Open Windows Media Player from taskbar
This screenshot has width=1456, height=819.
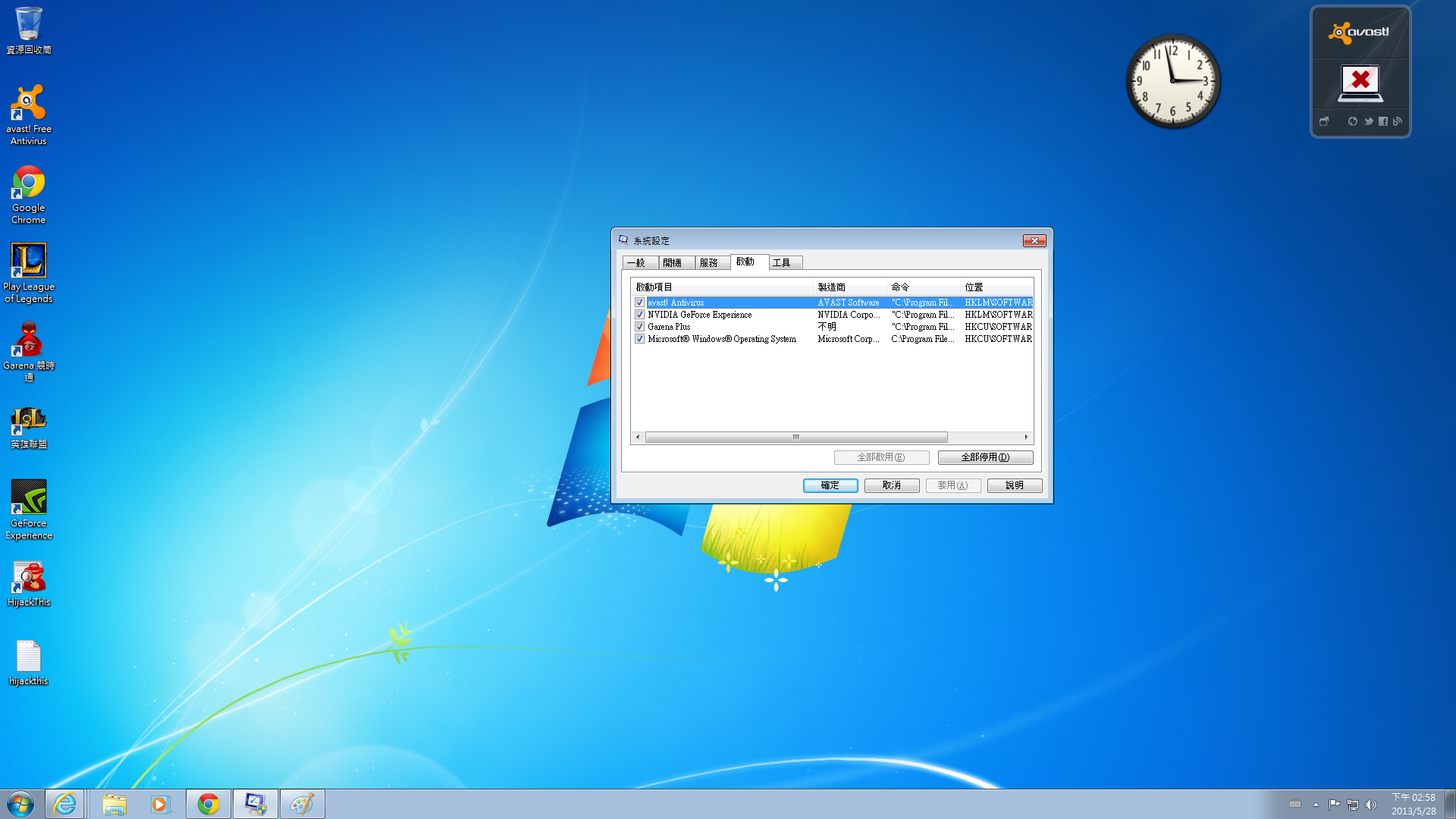pos(160,804)
